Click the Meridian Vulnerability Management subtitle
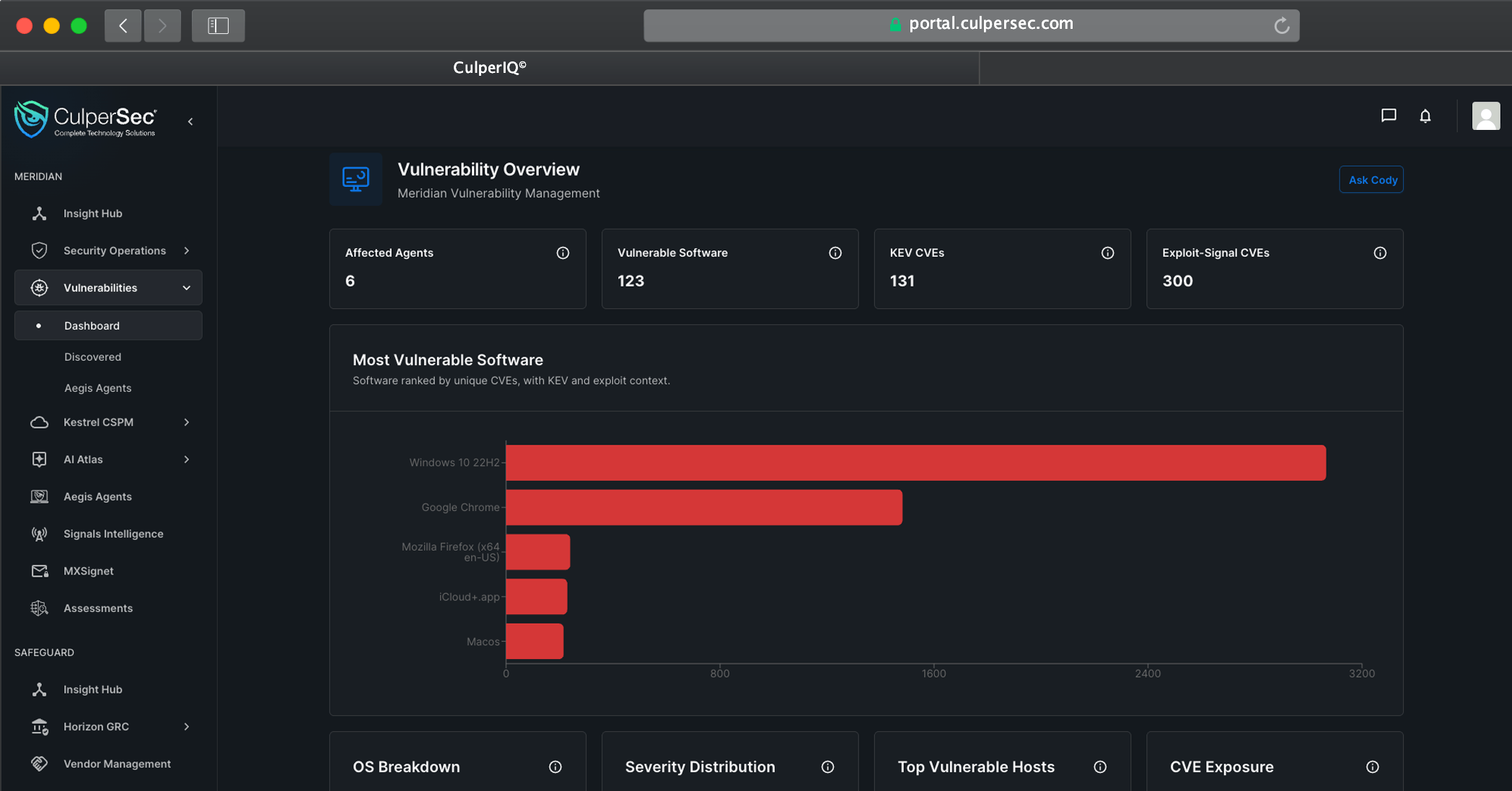This screenshot has height=791, width=1512. pyautogui.click(x=498, y=193)
